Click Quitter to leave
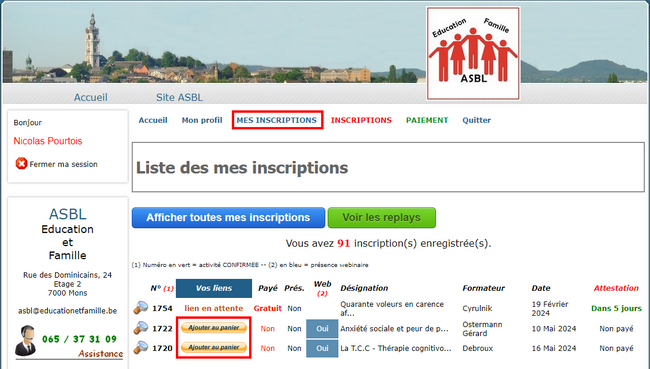 [477, 120]
